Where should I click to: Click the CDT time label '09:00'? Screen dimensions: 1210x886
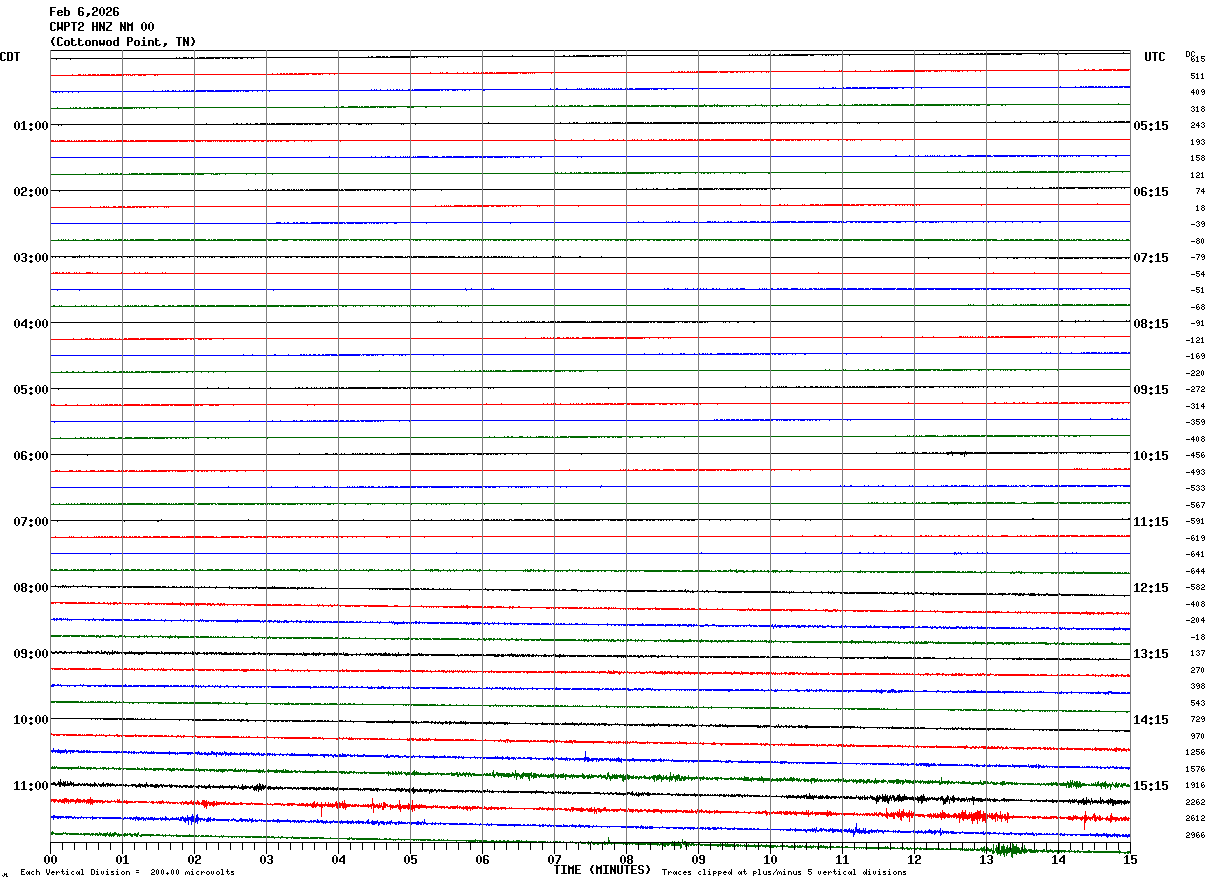(30, 654)
